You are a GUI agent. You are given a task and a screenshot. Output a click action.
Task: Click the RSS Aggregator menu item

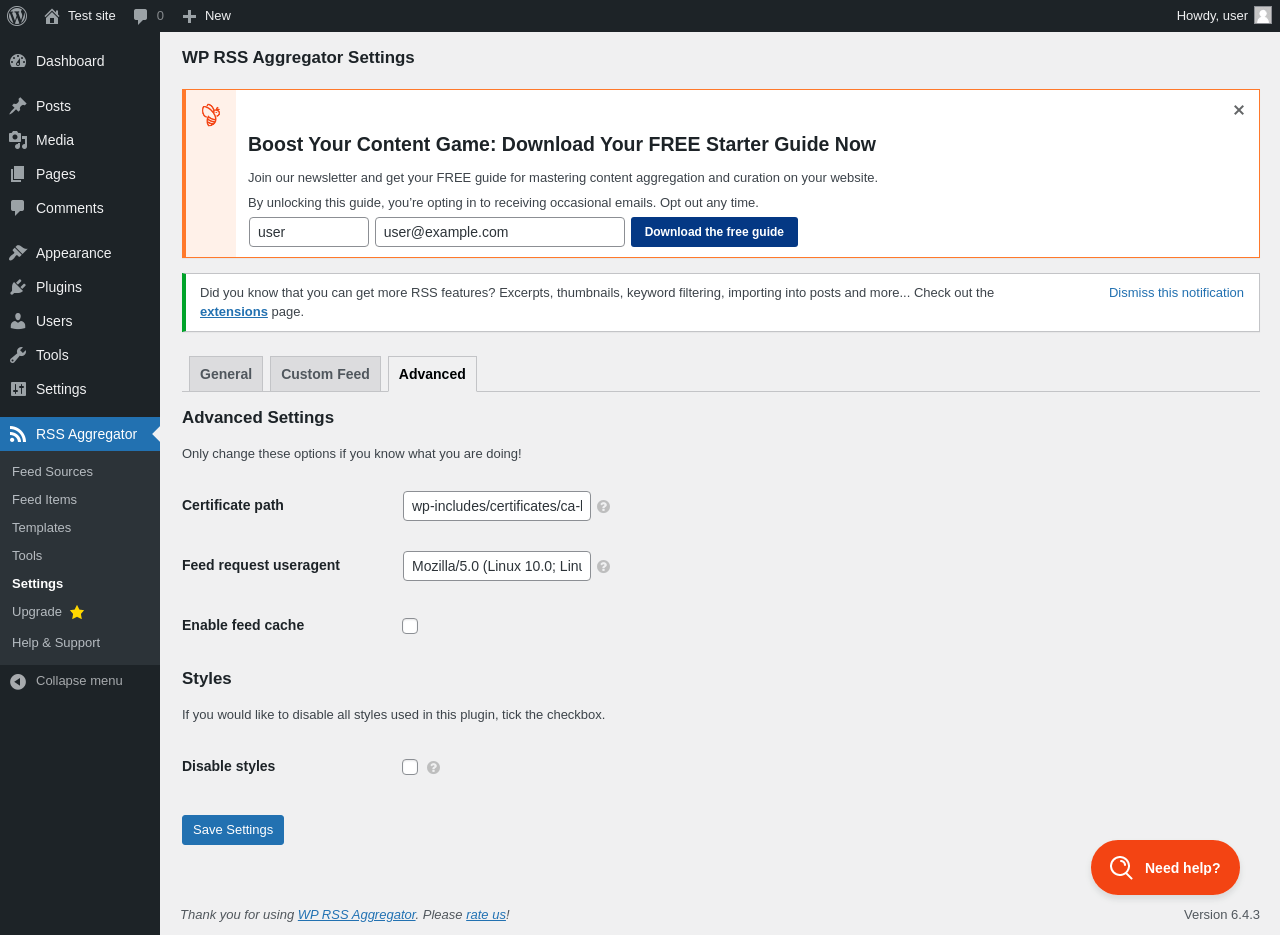(x=80, y=434)
